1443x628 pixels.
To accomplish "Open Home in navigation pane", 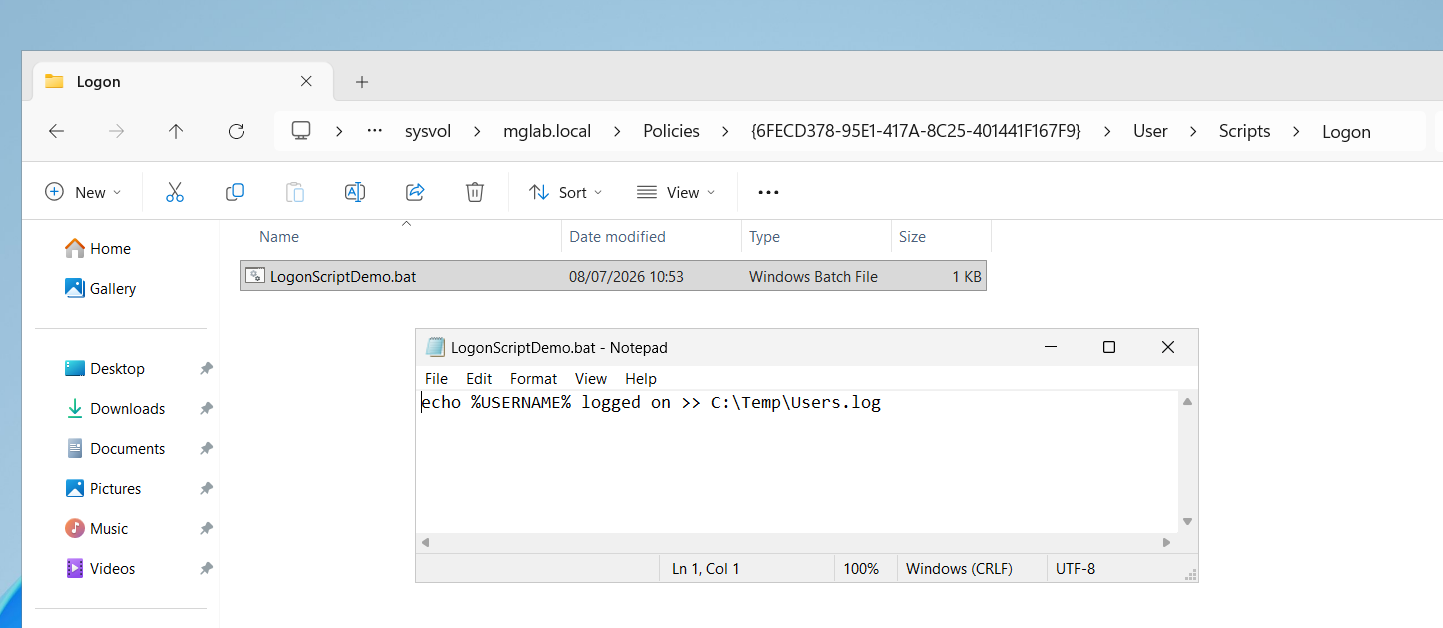I will (98, 249).
